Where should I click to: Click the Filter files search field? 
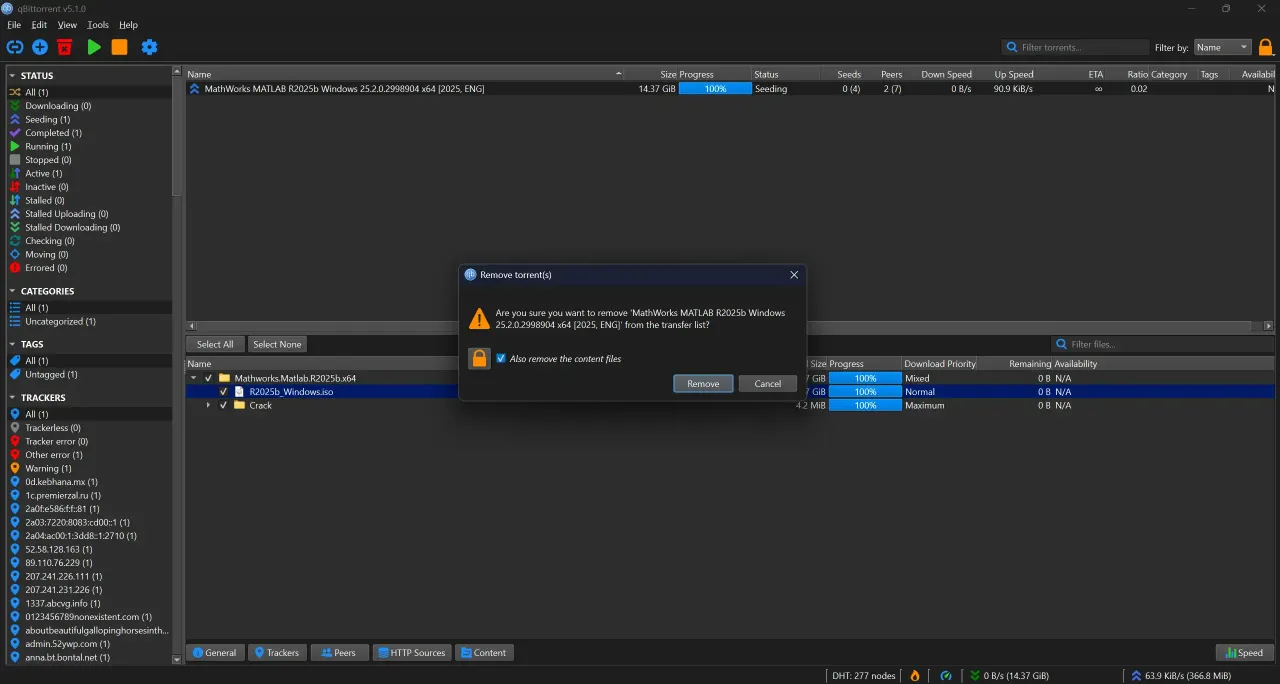1163,344
